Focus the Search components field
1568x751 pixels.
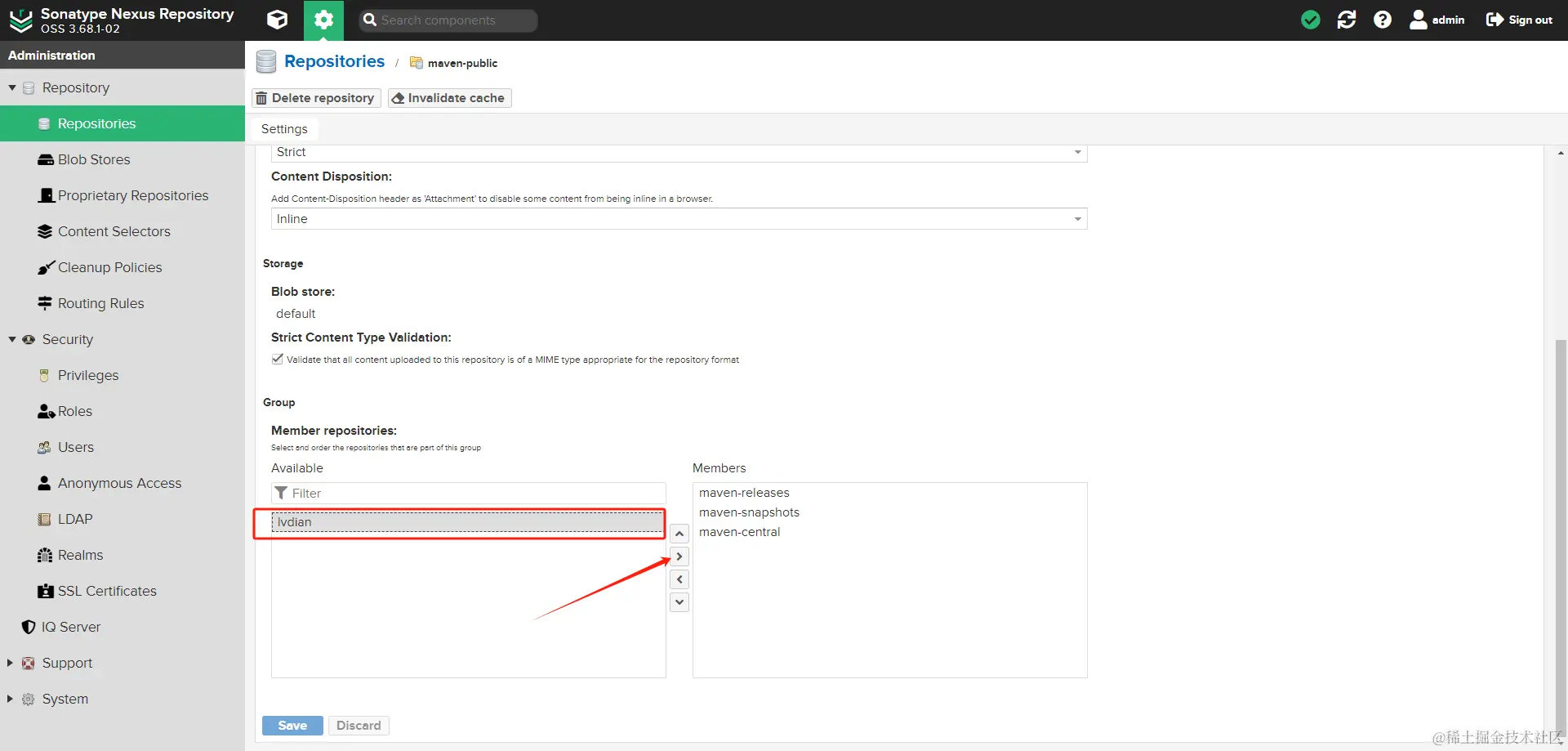[448, 20]
